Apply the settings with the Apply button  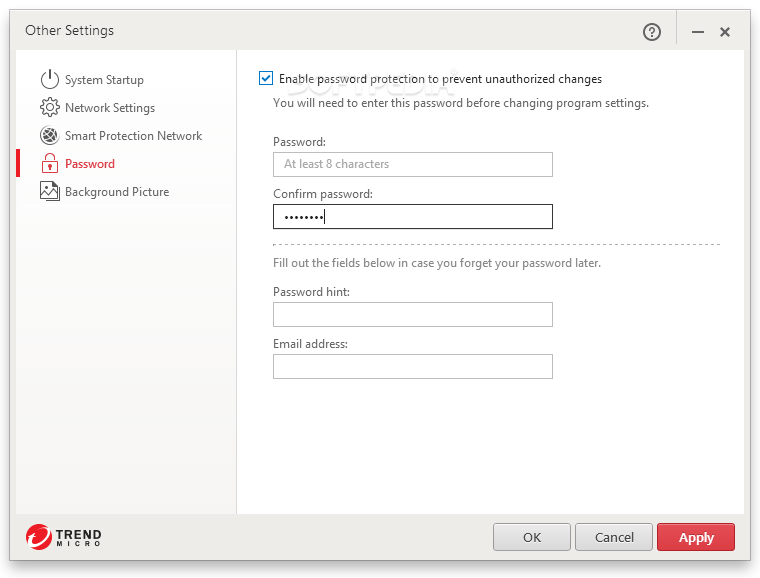(696, 537)
